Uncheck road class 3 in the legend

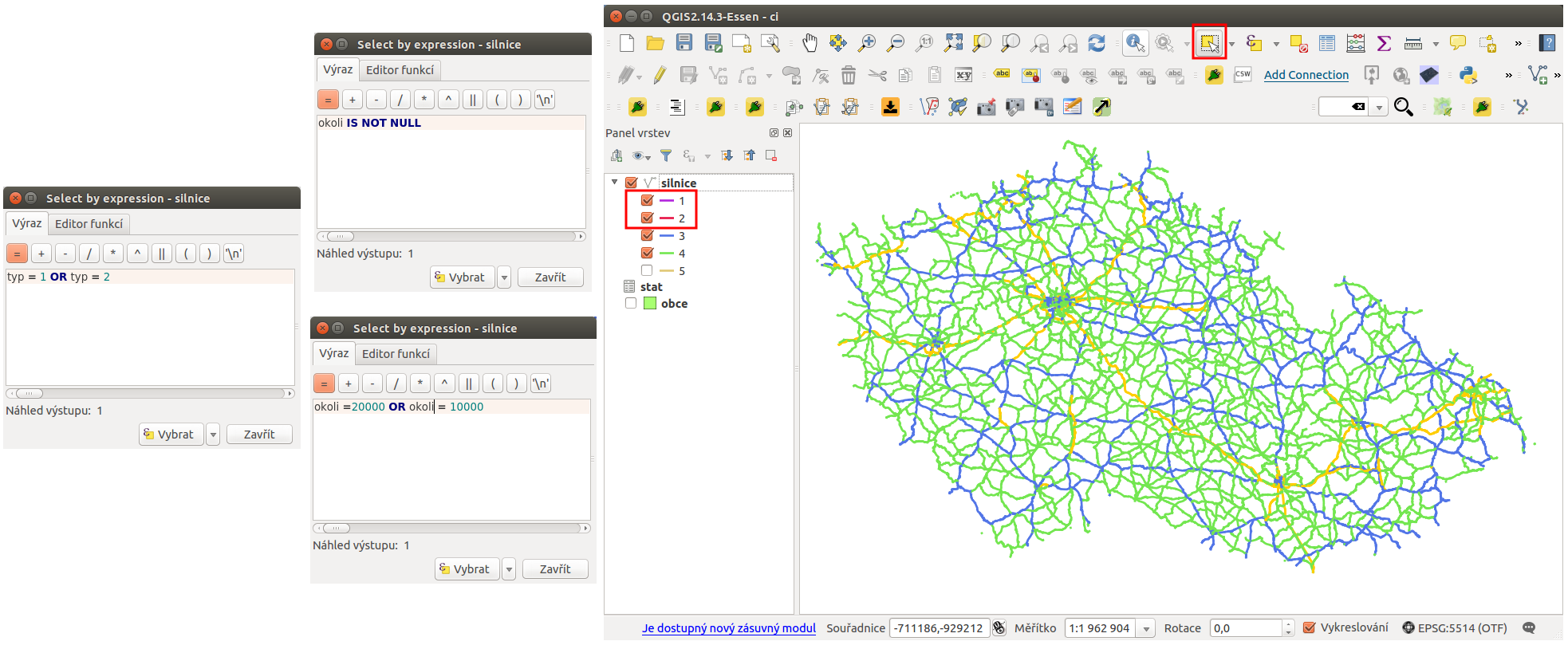[x=647, y=236]
